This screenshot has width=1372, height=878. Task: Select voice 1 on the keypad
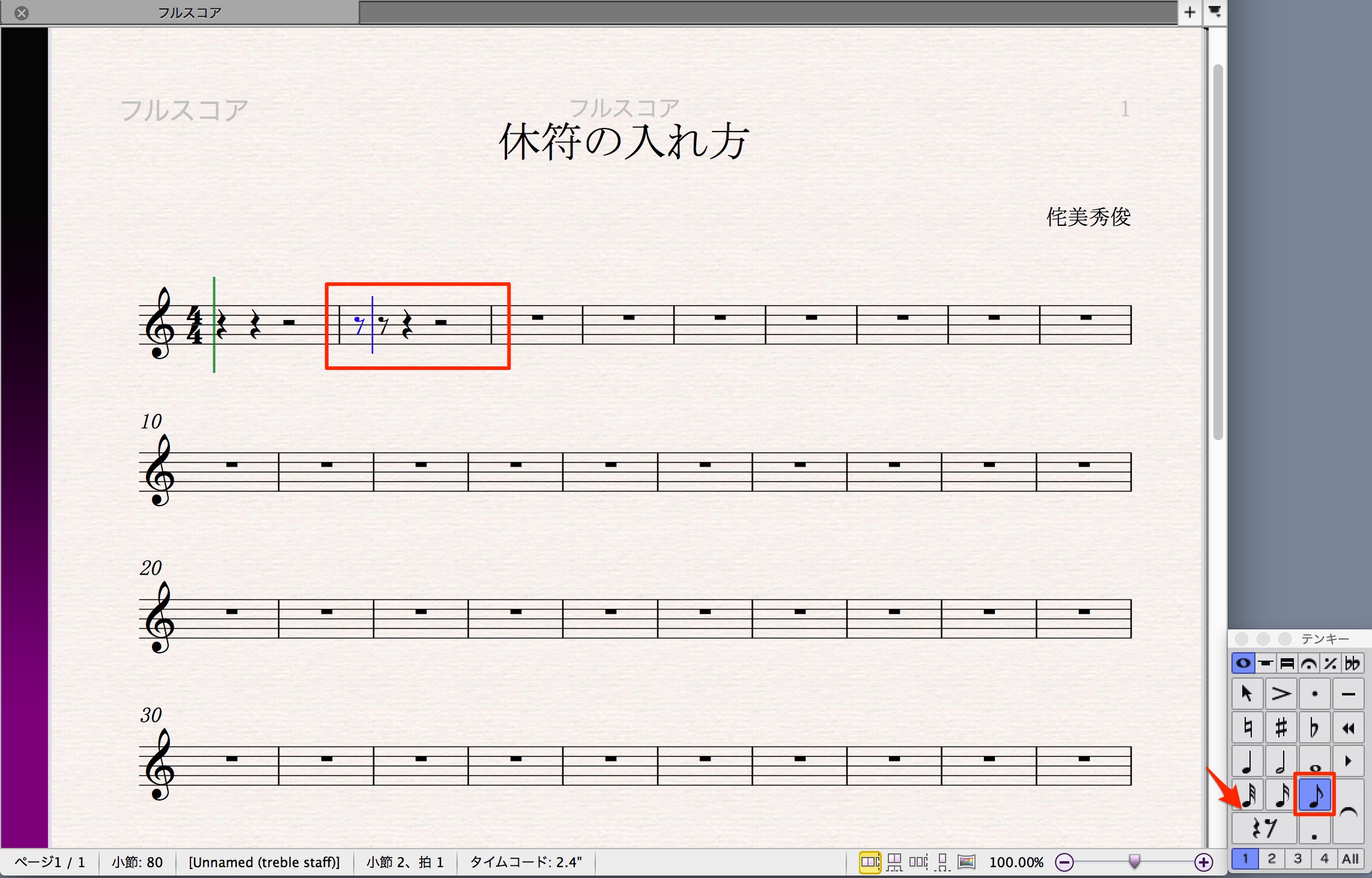(x=1245, y=859)
